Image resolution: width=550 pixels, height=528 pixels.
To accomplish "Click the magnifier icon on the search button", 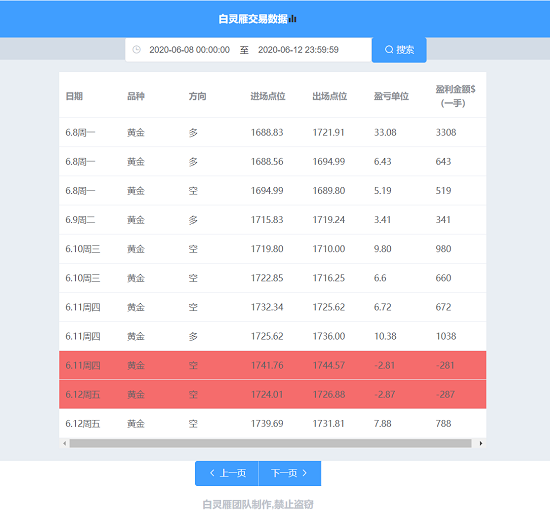I will pyautogui.click(x=389, y=50).
